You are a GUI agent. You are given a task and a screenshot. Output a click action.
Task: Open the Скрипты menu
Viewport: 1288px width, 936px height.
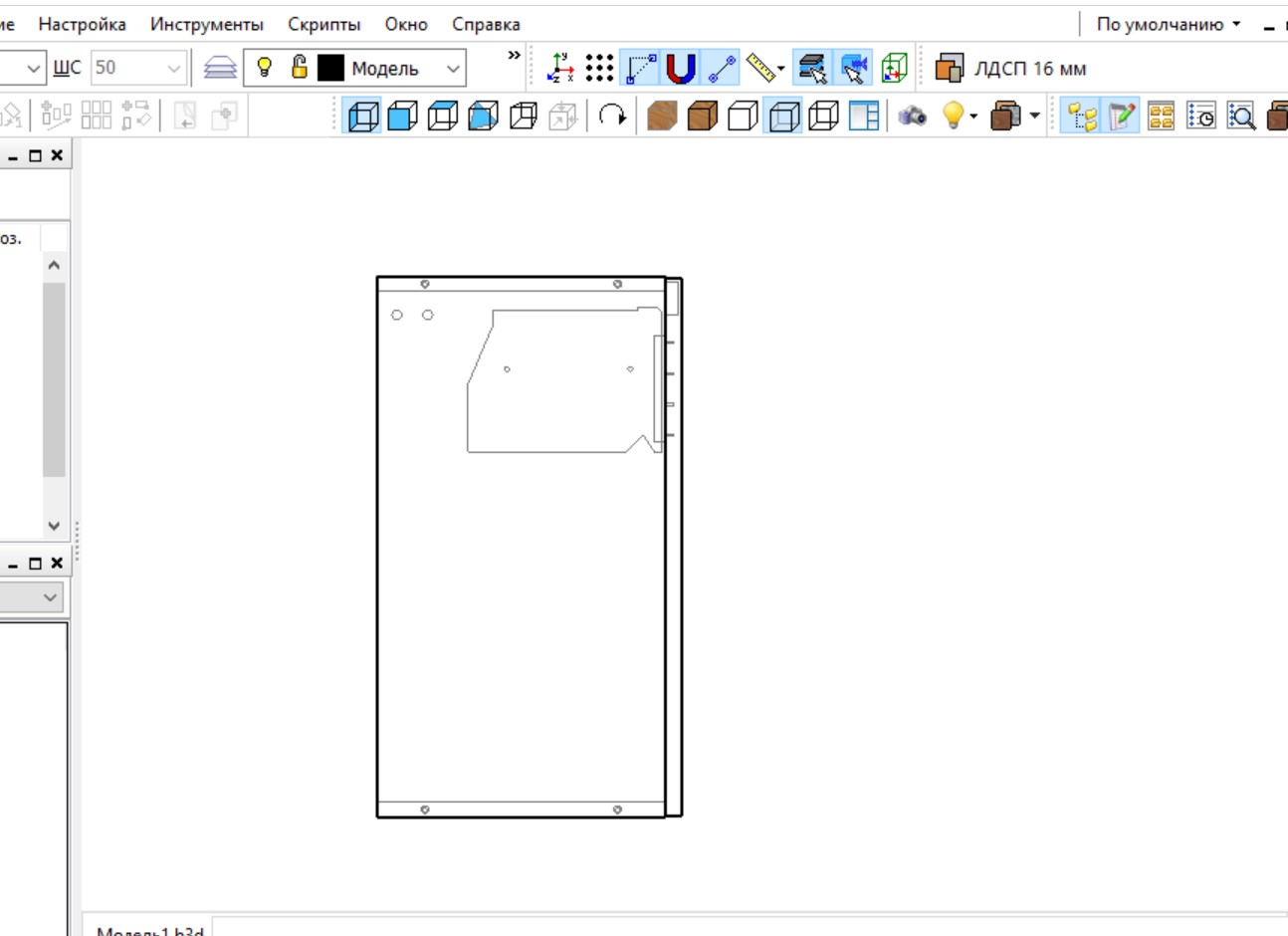323,24
